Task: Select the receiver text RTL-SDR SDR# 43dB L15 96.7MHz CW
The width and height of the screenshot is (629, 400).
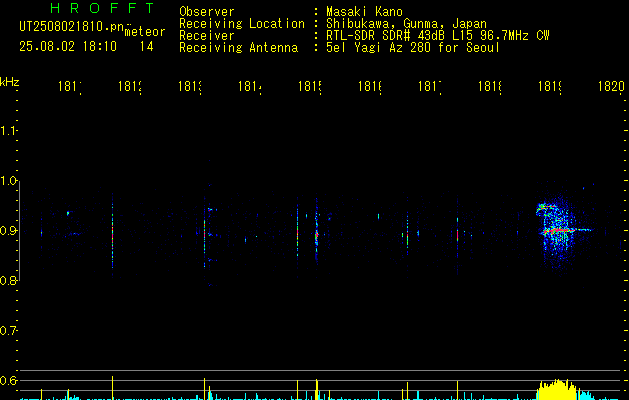Action: click(438, 36)
